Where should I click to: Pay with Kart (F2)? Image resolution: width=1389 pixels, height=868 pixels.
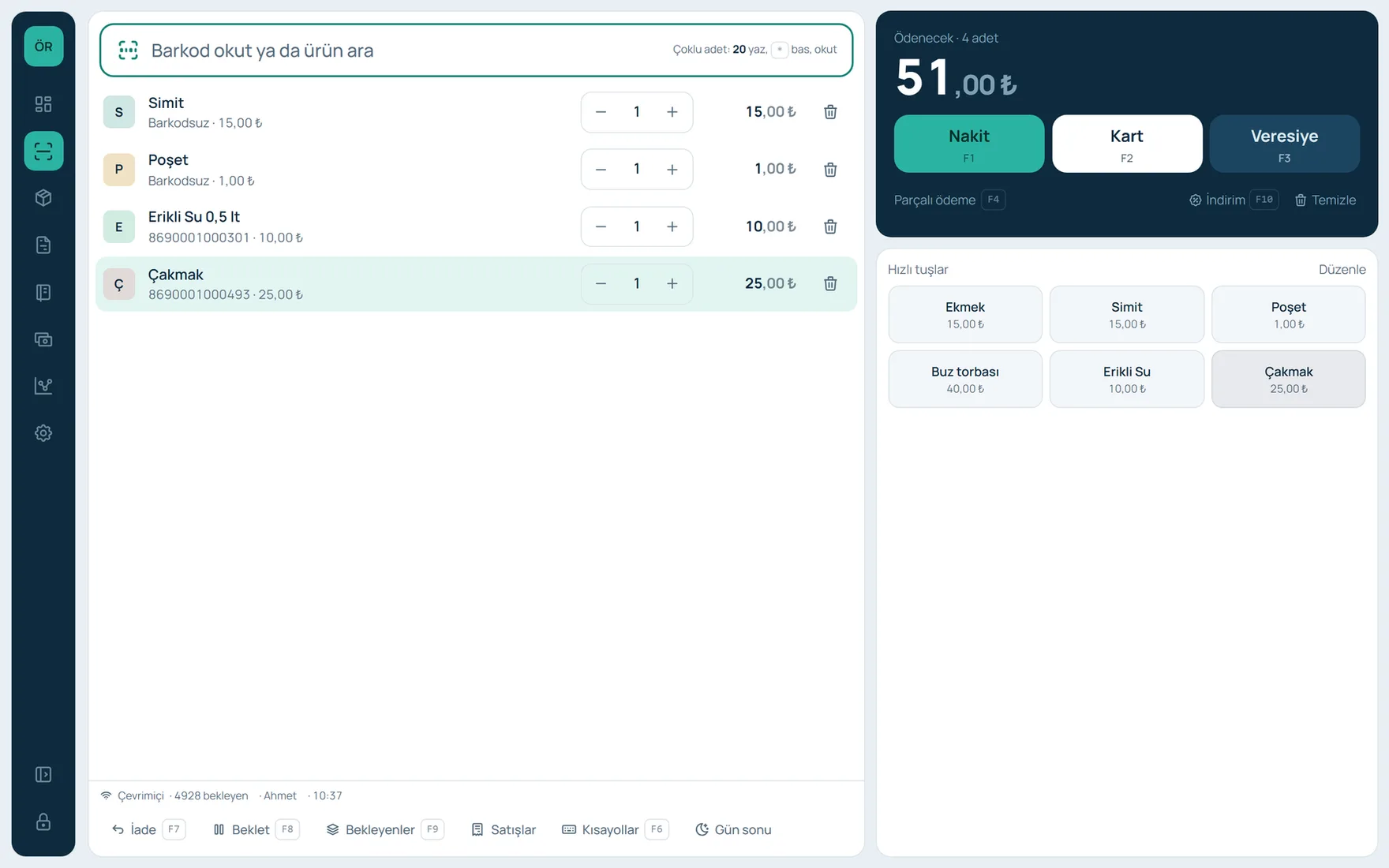(x=1127, y=144)
